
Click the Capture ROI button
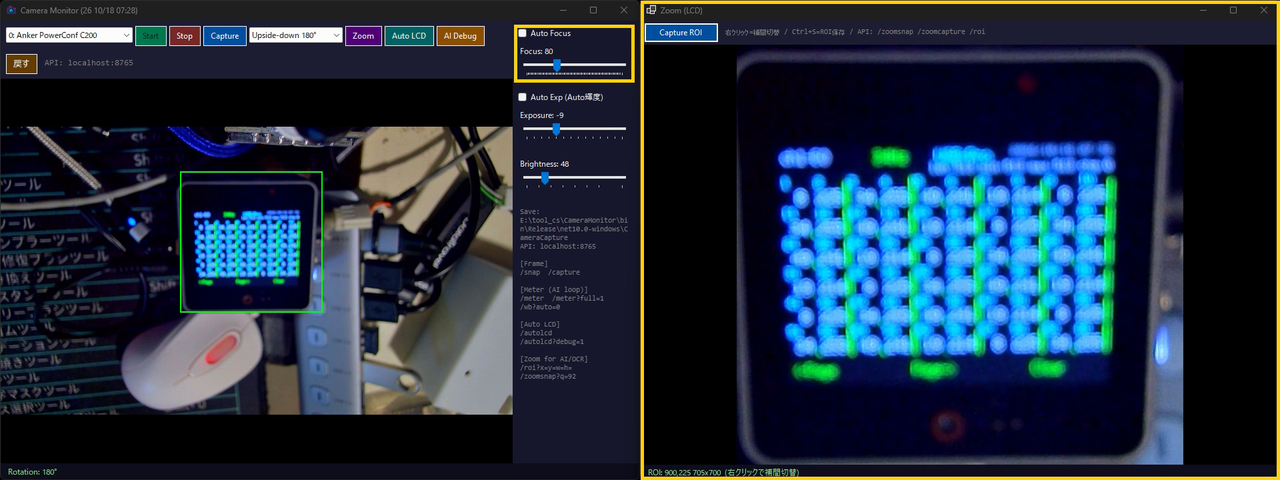(681, 32)
